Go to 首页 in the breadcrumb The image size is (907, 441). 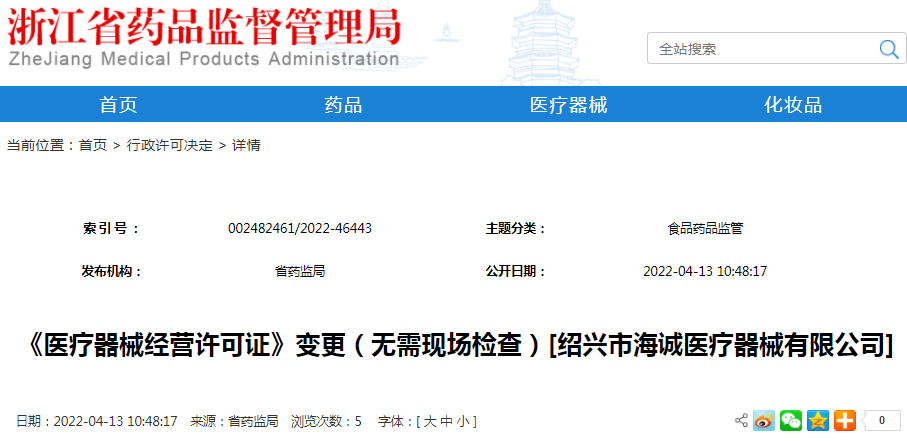point(93,145)
